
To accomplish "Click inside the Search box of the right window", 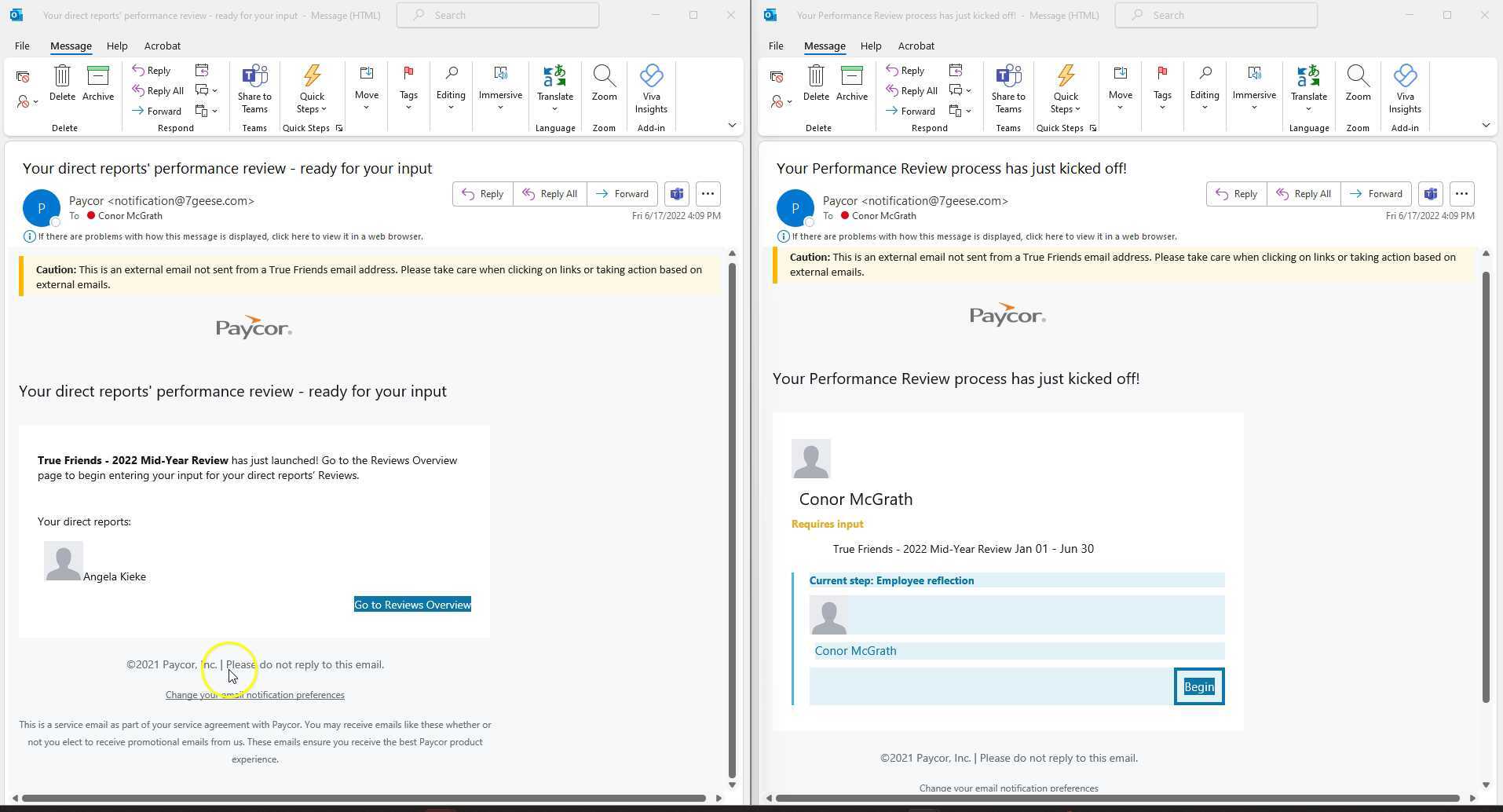I will 1216,15.
